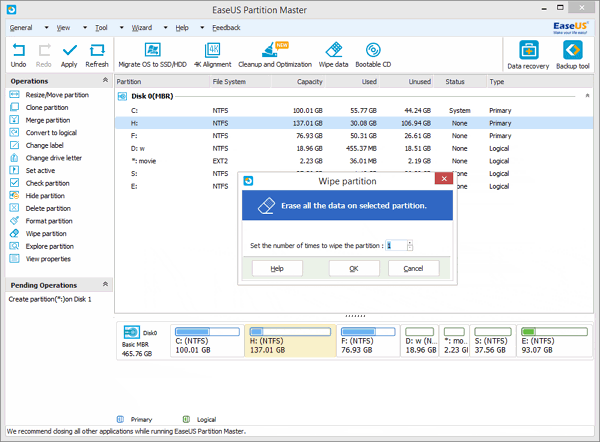The width and height of the screenshot is (600, 442).
Task: Collapse the Pending Operations panel
Action: pyautogui.click(x=105, y=284)
